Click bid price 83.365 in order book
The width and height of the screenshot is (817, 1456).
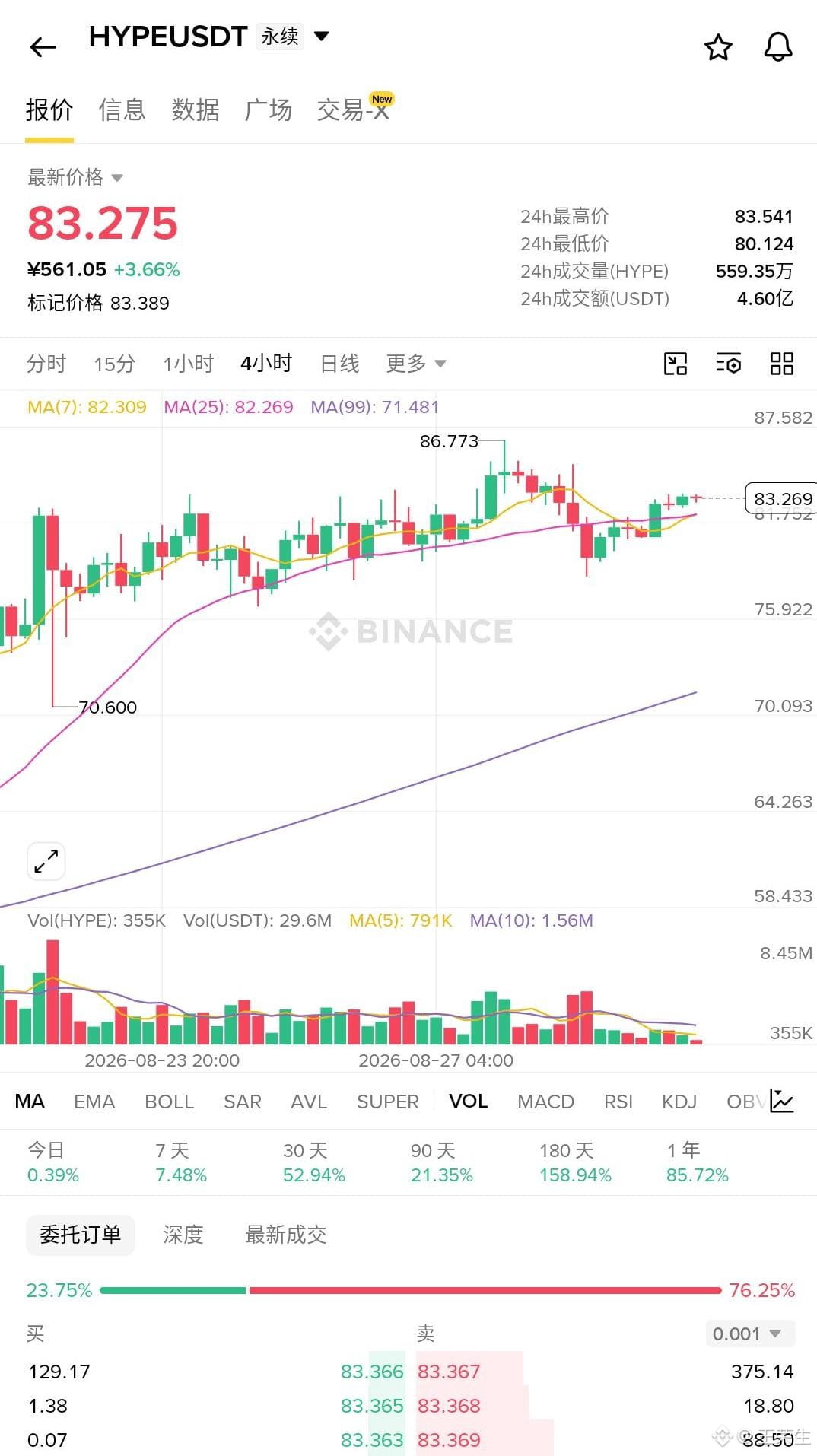tap(372, 1406)
